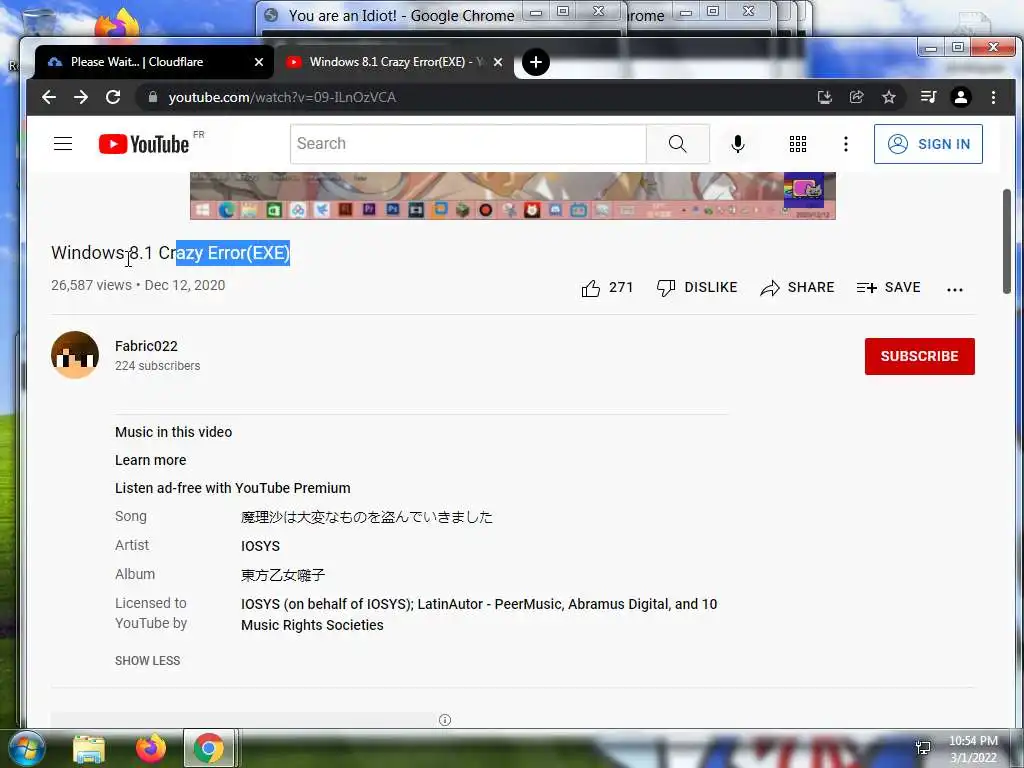
Task: Open more actions ellipsis beside SAVE
Action: pos(955,289)
